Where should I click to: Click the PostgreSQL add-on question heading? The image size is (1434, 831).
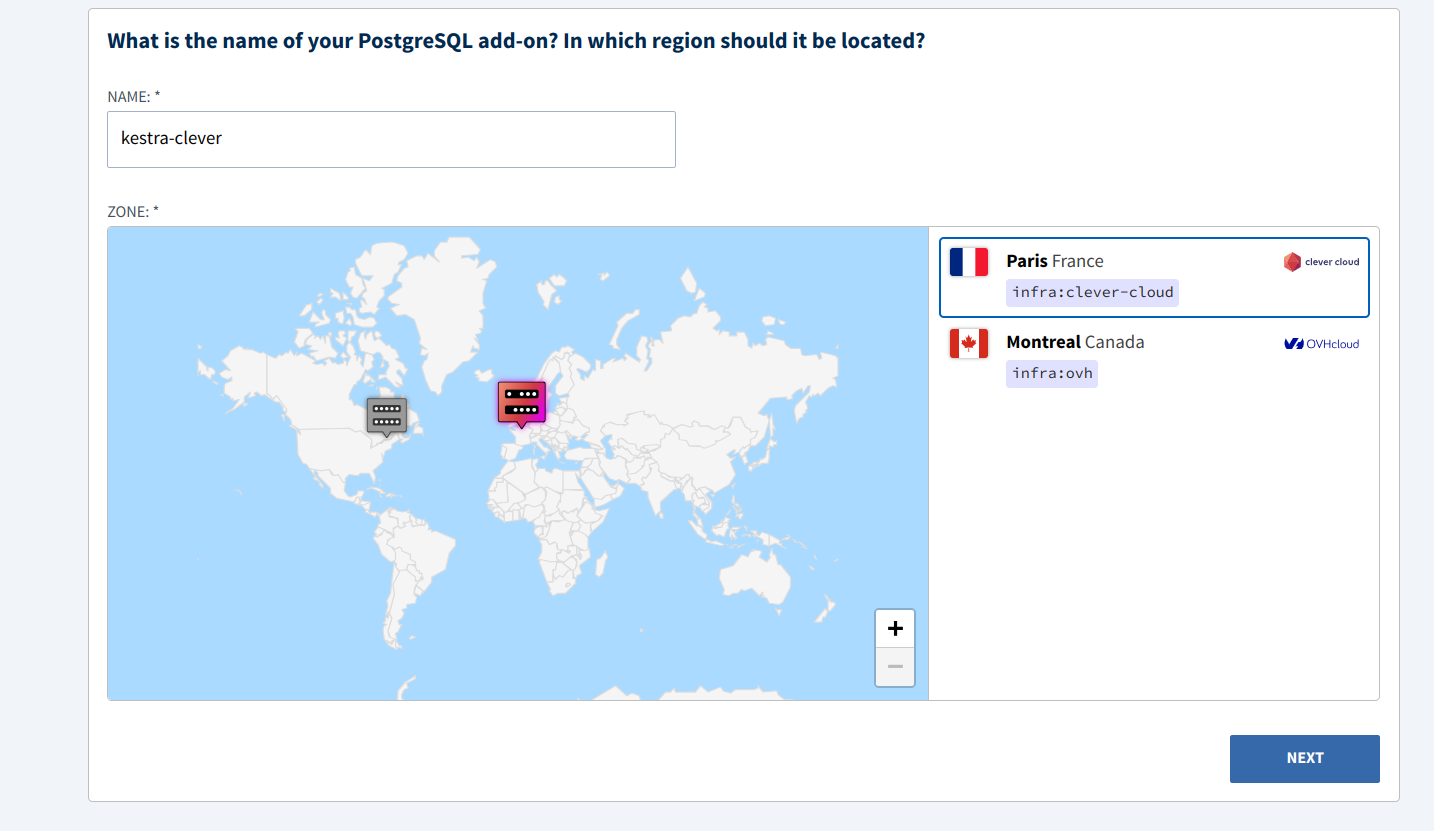pyautogui.click(x=515, y=42)
